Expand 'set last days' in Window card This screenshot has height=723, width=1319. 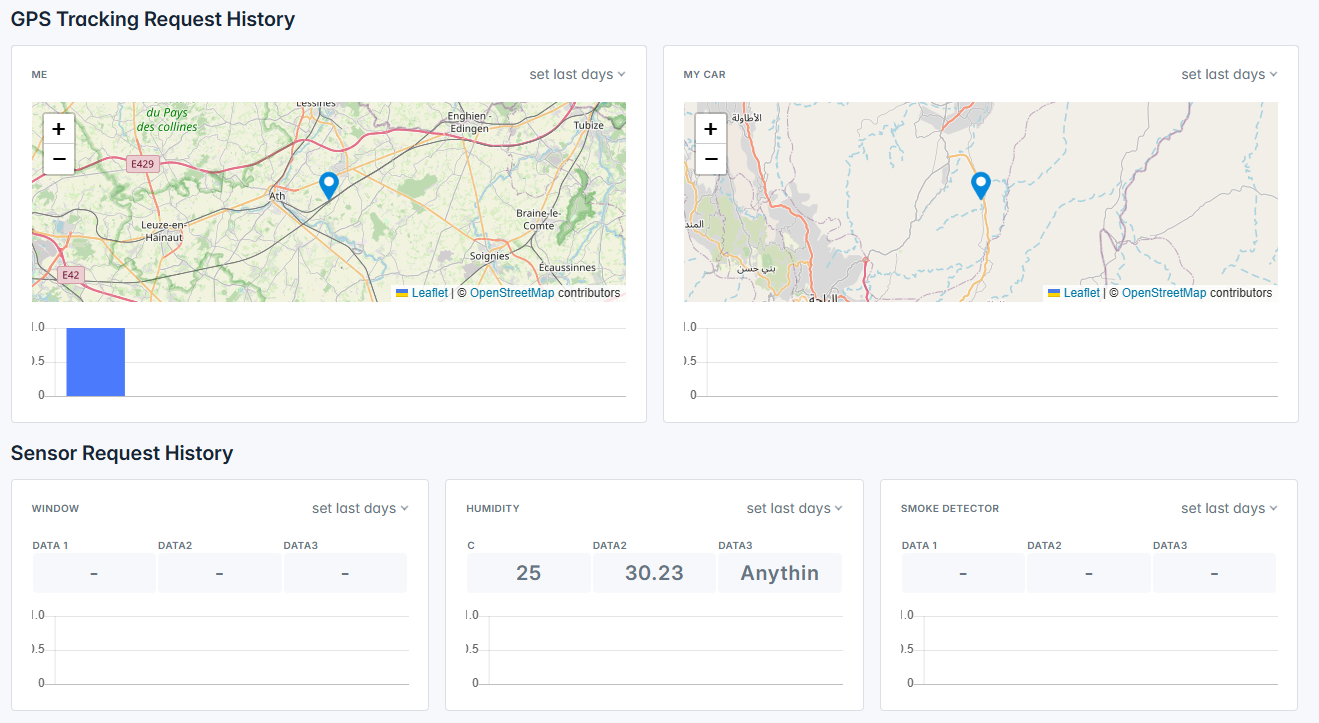click(x=360, y=509)
